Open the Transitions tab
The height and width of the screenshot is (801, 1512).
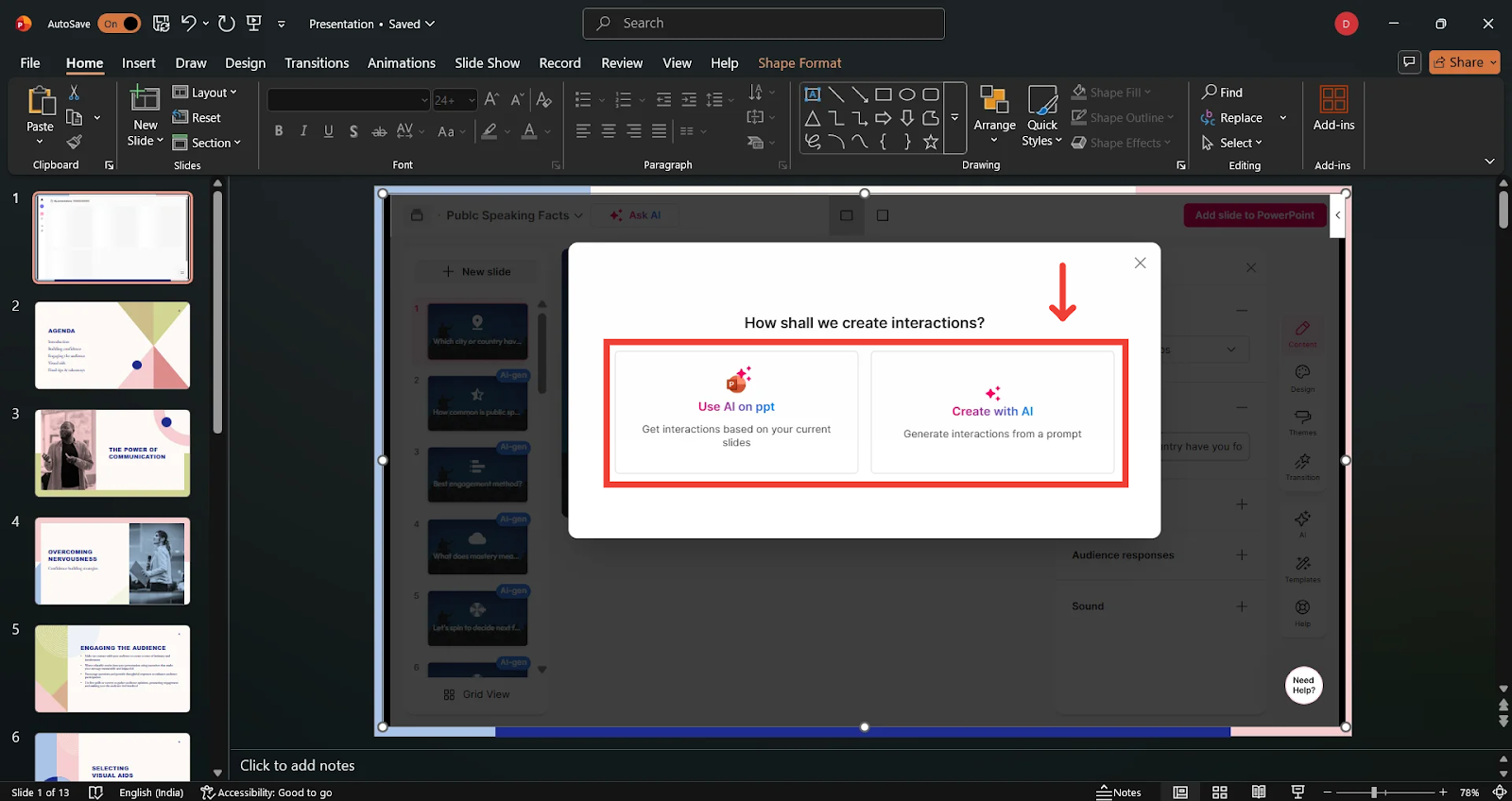pyautogui.click(x=317, y=63)
